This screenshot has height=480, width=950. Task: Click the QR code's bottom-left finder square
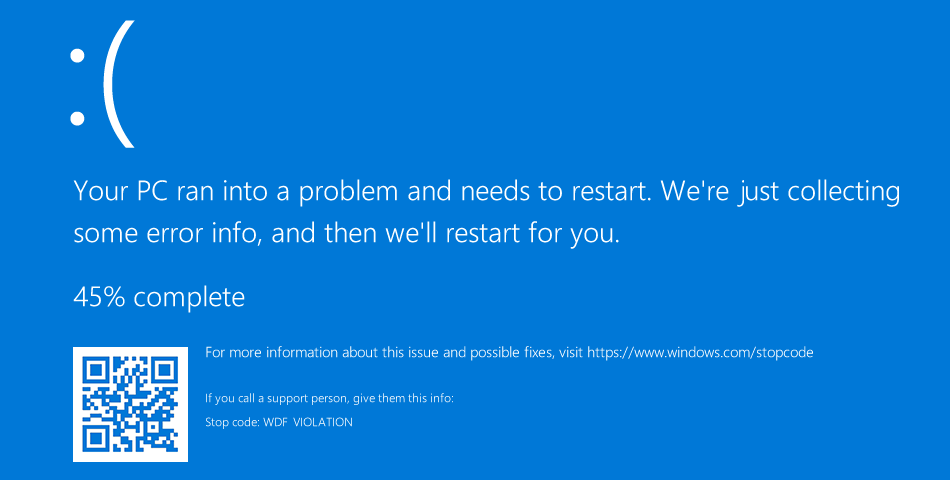click(x=95, y=439)
